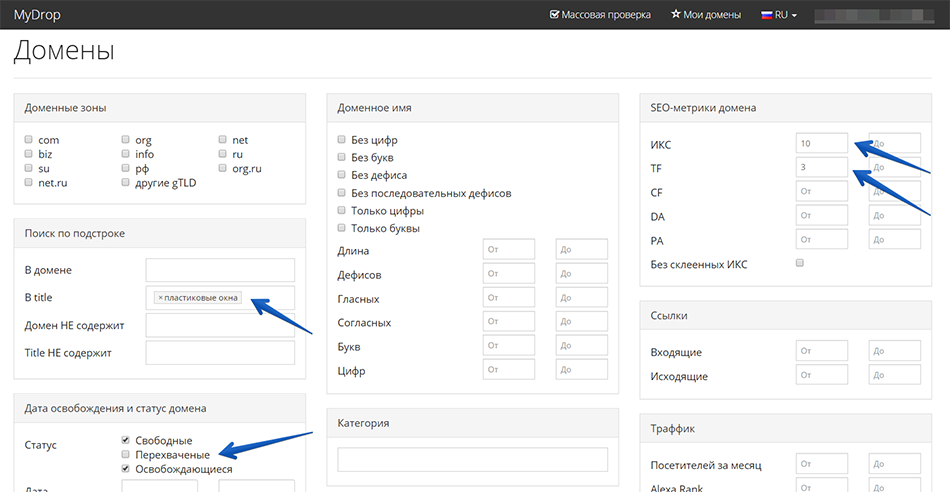The height and width of the screenshot is (492, 950).
Task: Remove the пластиковые окна tag
Action: 161,298
